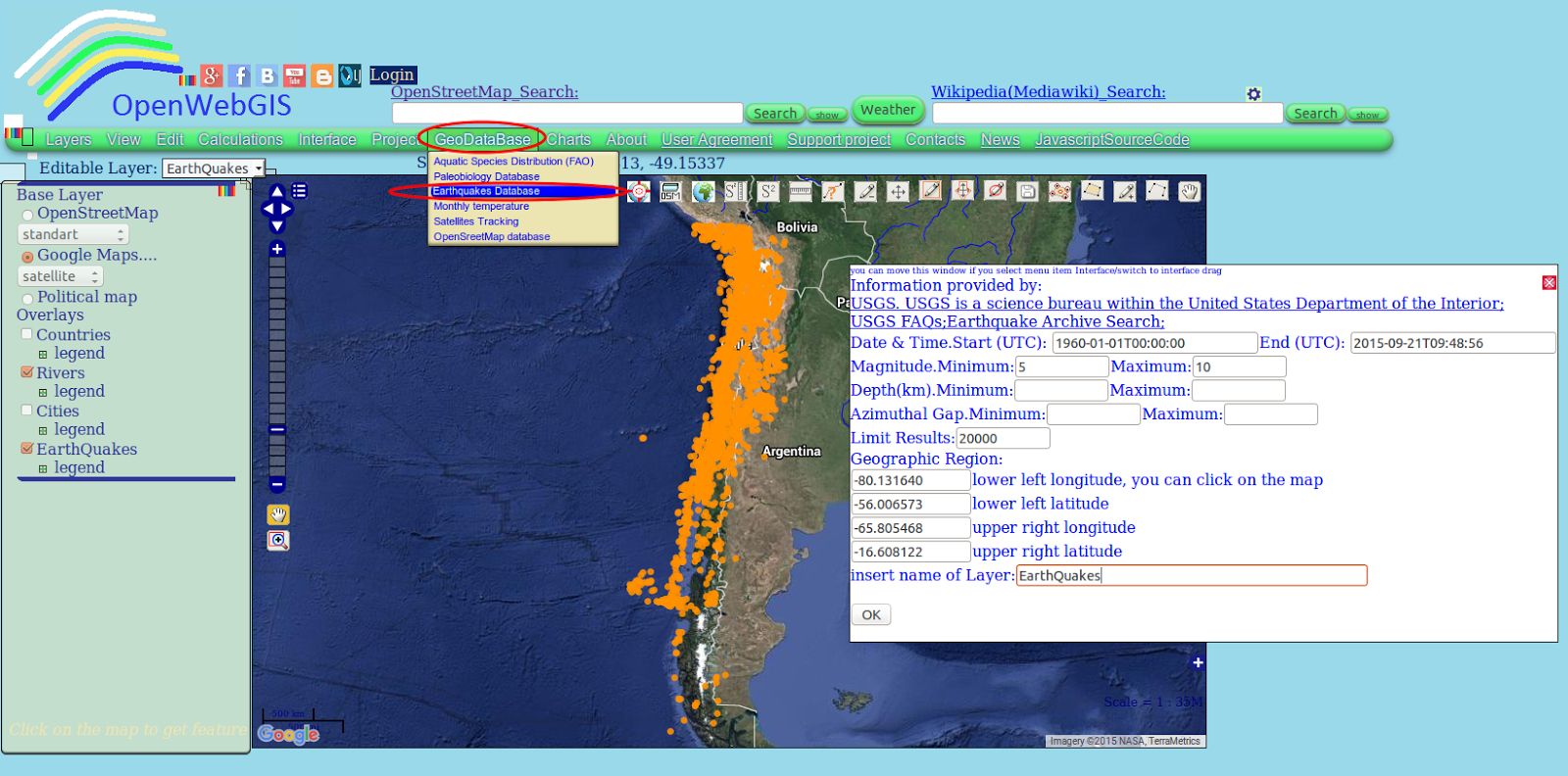Activate the grey four-arrow move tool

(x=898, y=191)
